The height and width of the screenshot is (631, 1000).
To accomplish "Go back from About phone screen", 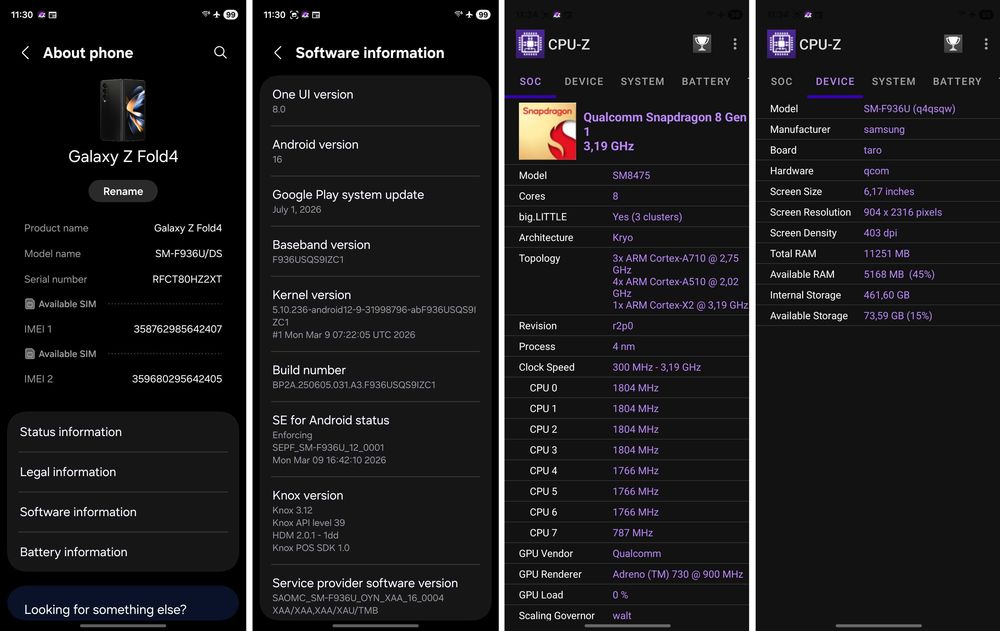I will click(26, 53).
